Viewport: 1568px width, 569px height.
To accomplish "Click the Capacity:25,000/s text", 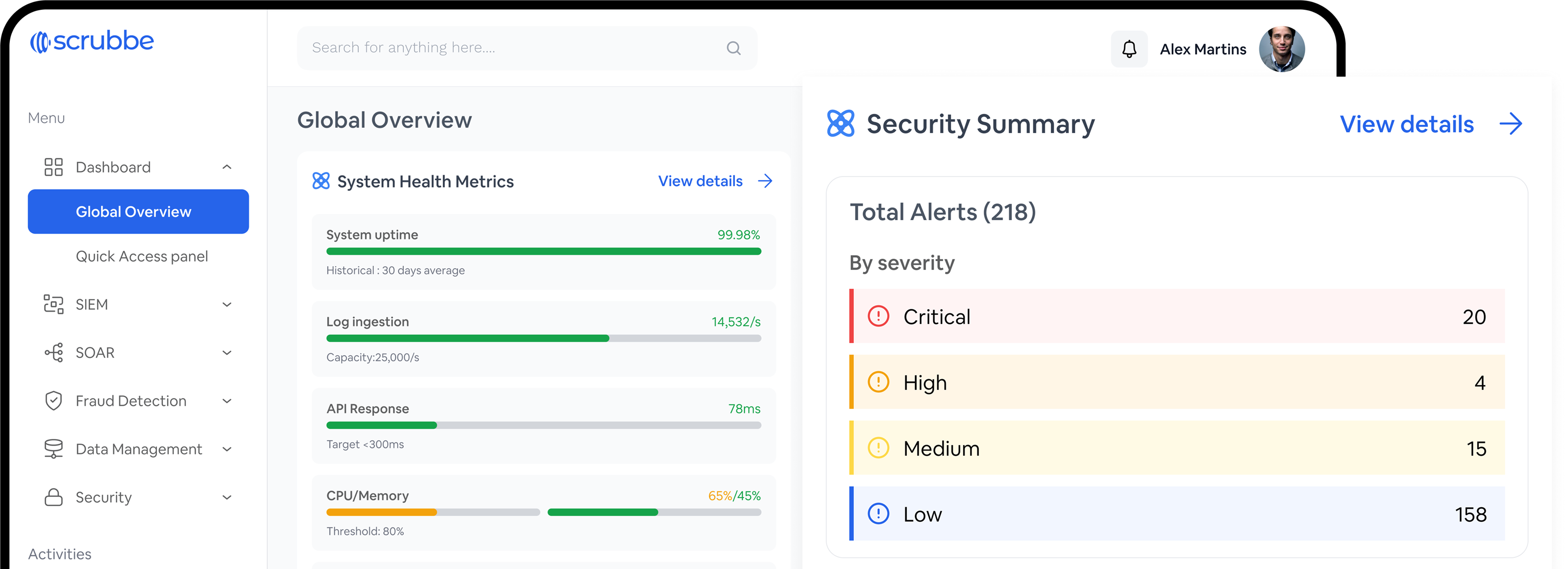I will [x=373, y=357].
